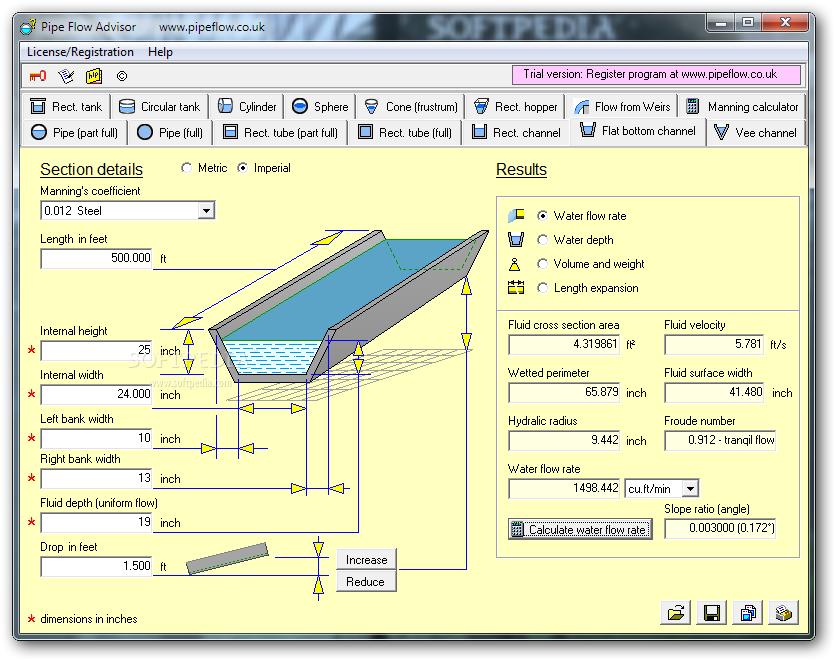The image size is (836, 661).
Task: Click the Fluid velocity value 5.781
Action: [x=714, y=344]
